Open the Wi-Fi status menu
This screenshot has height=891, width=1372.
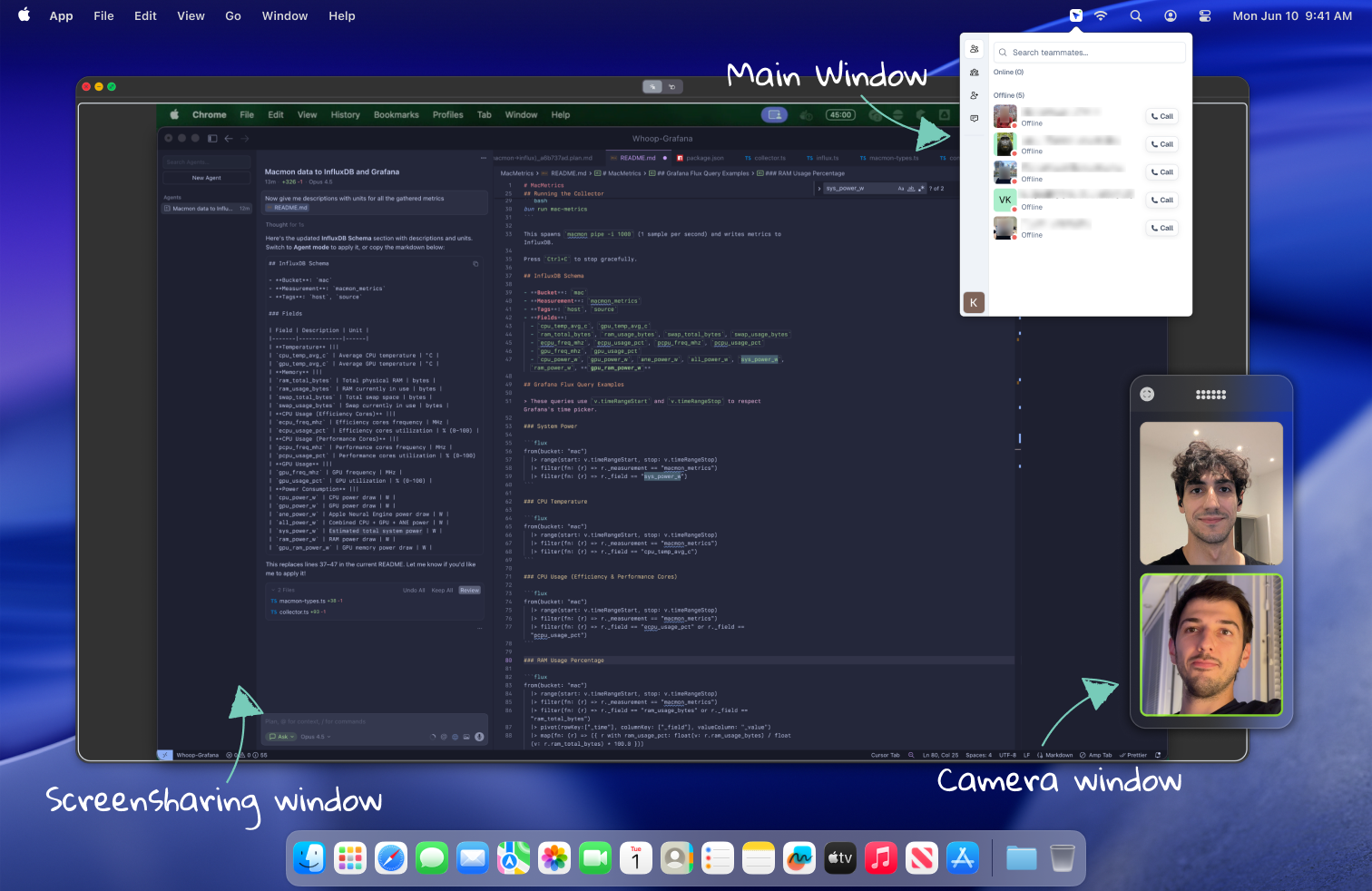tap(1101, 15)
